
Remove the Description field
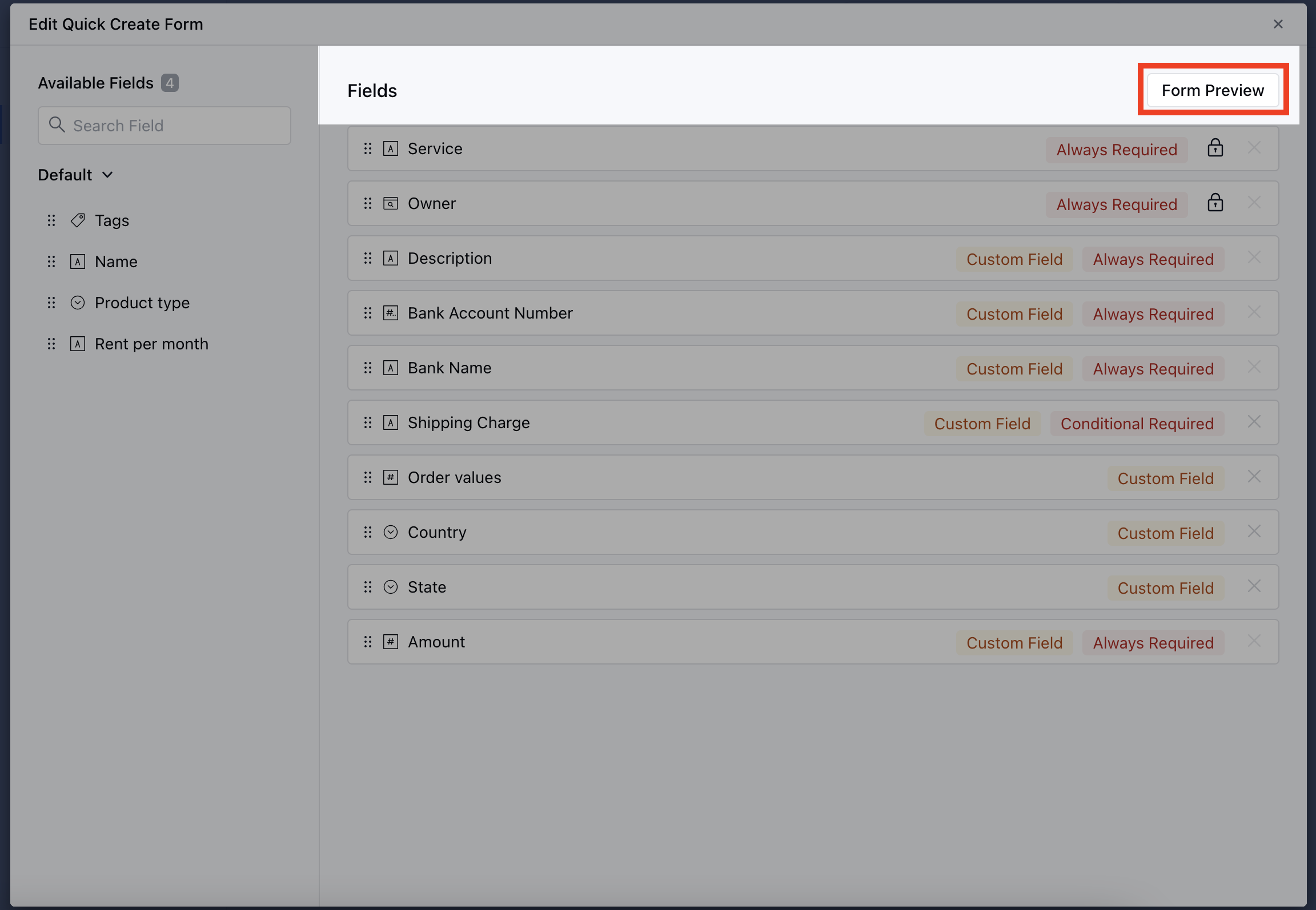[1254, 257]
